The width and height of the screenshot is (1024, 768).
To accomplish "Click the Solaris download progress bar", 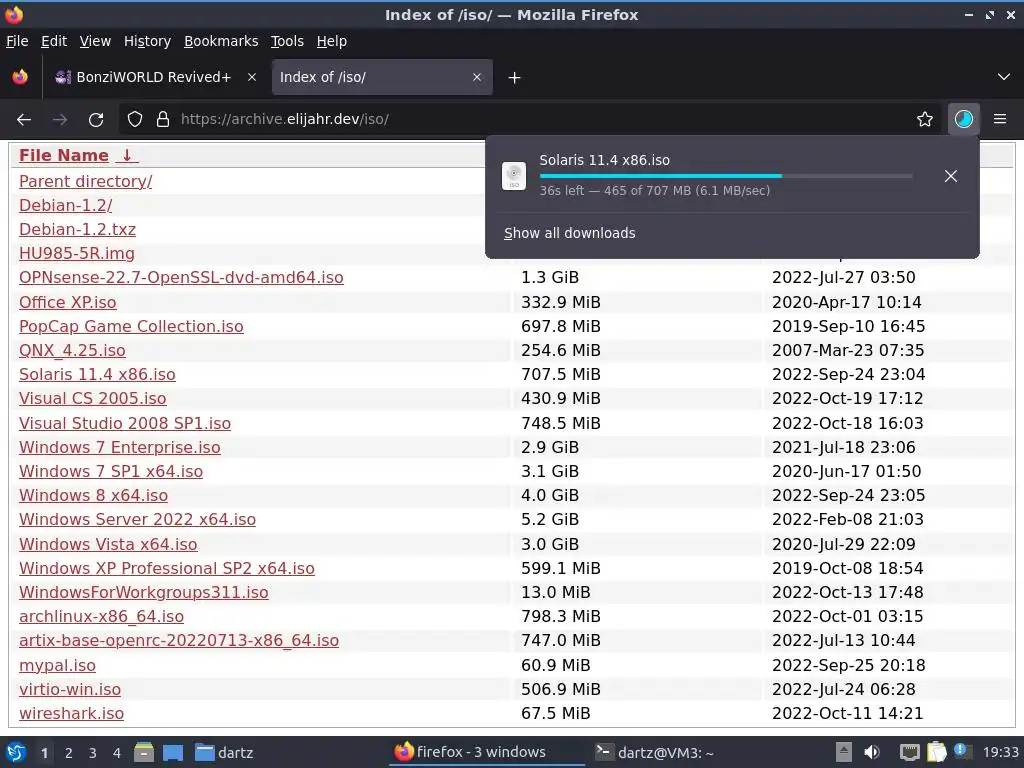I will 726,176.
